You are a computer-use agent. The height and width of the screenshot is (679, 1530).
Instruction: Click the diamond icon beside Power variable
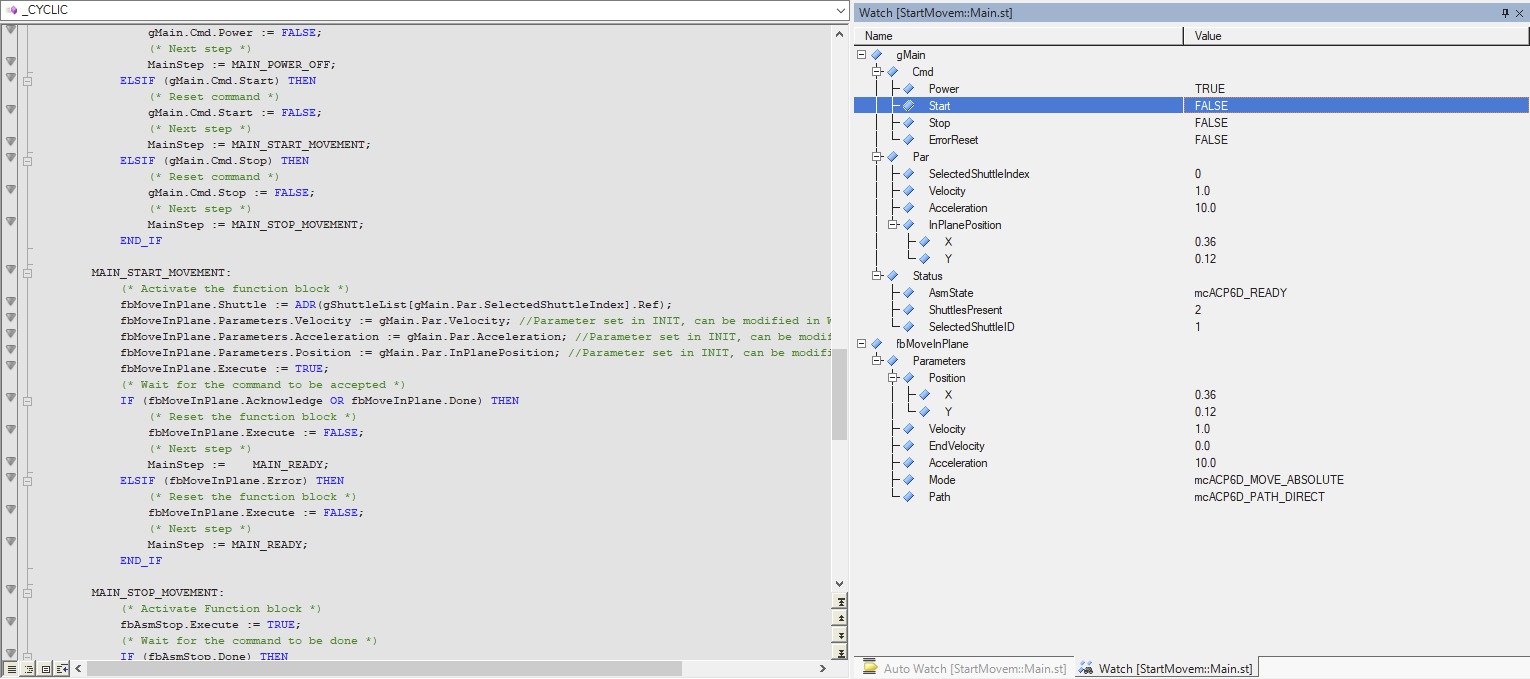tap(908, 89)
